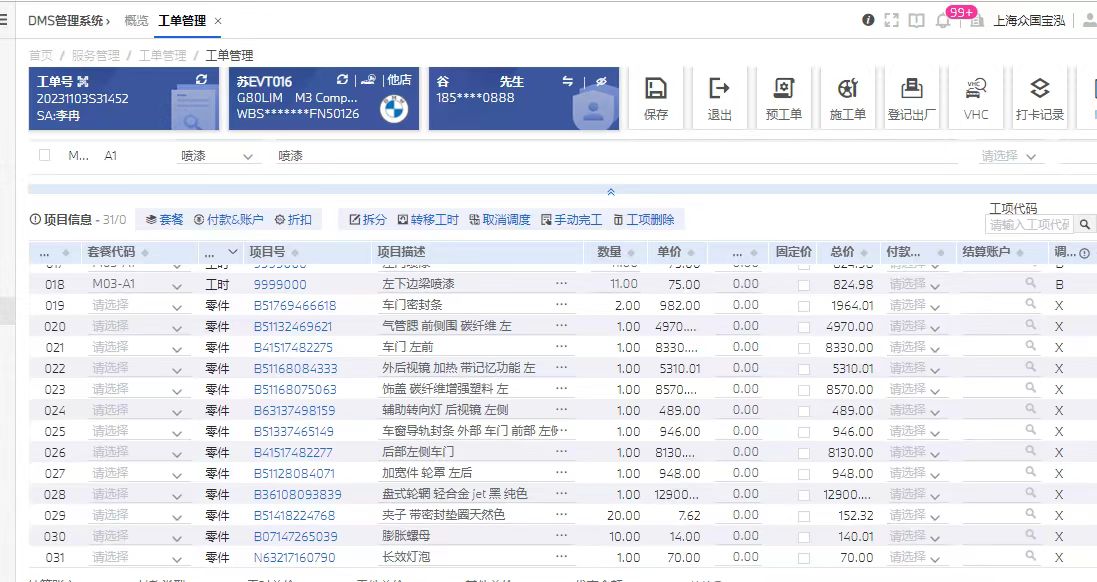Click the 套餐 toolbar button

click(164, 220)
